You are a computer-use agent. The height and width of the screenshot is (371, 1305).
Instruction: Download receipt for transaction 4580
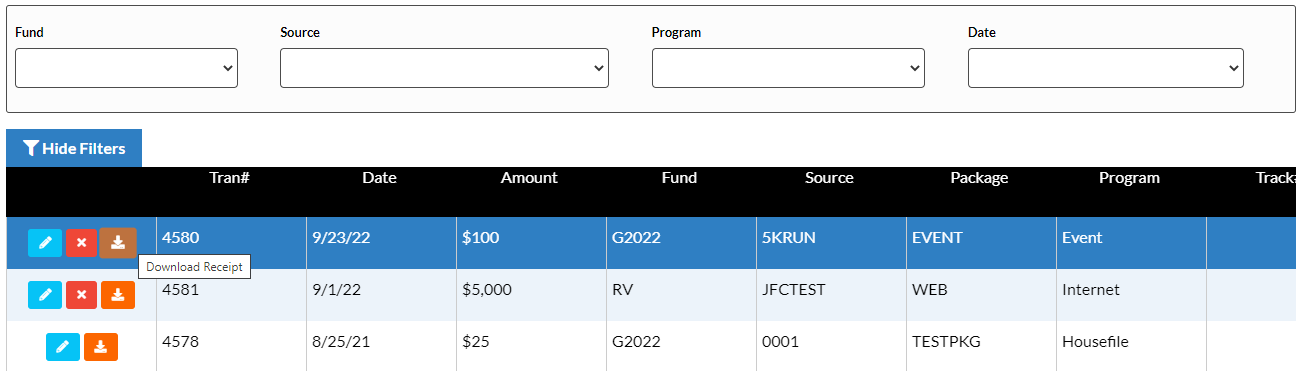click(x=118, y=242)
